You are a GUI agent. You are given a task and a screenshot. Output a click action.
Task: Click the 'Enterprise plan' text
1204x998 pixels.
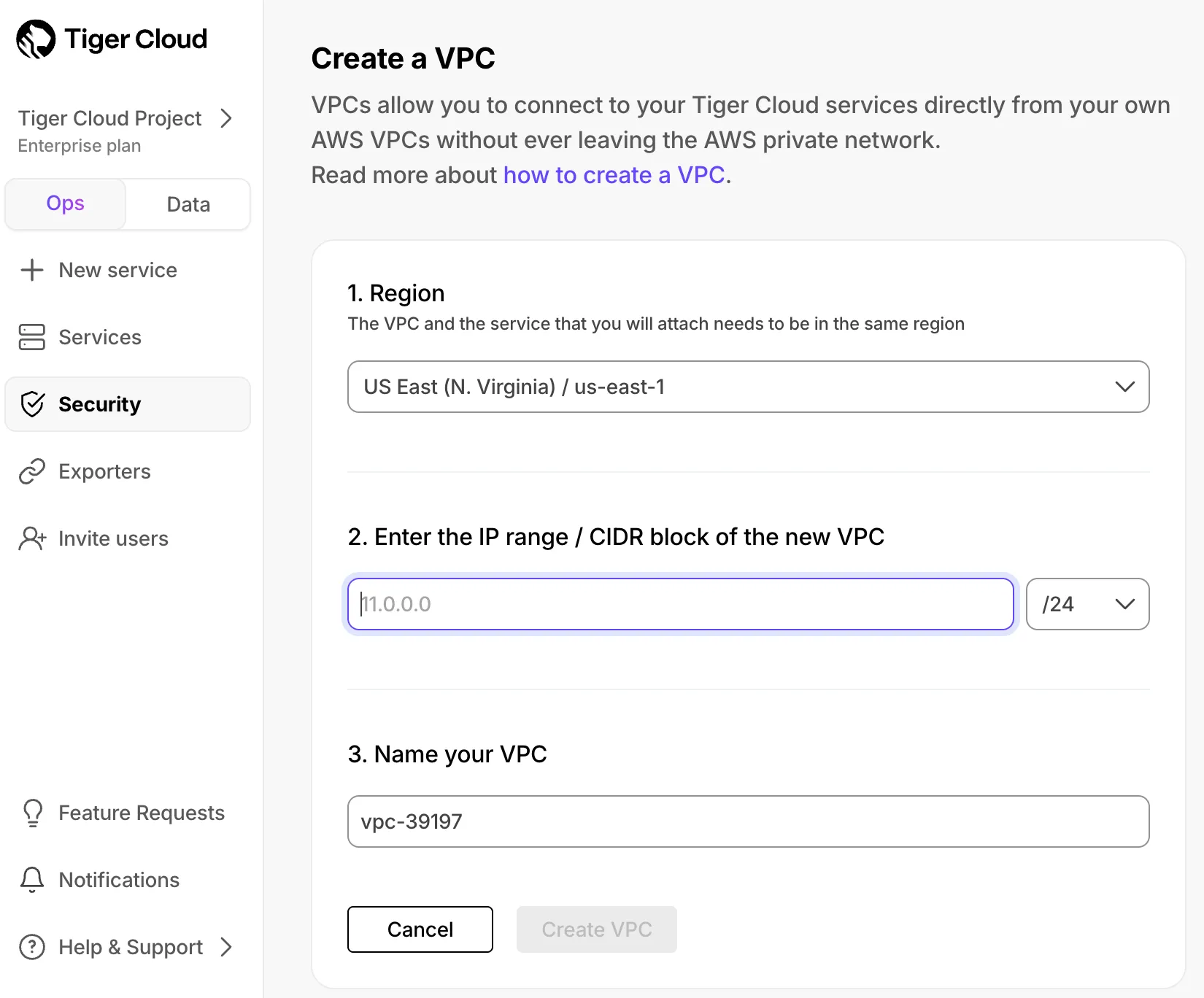[x=80, y=146]
